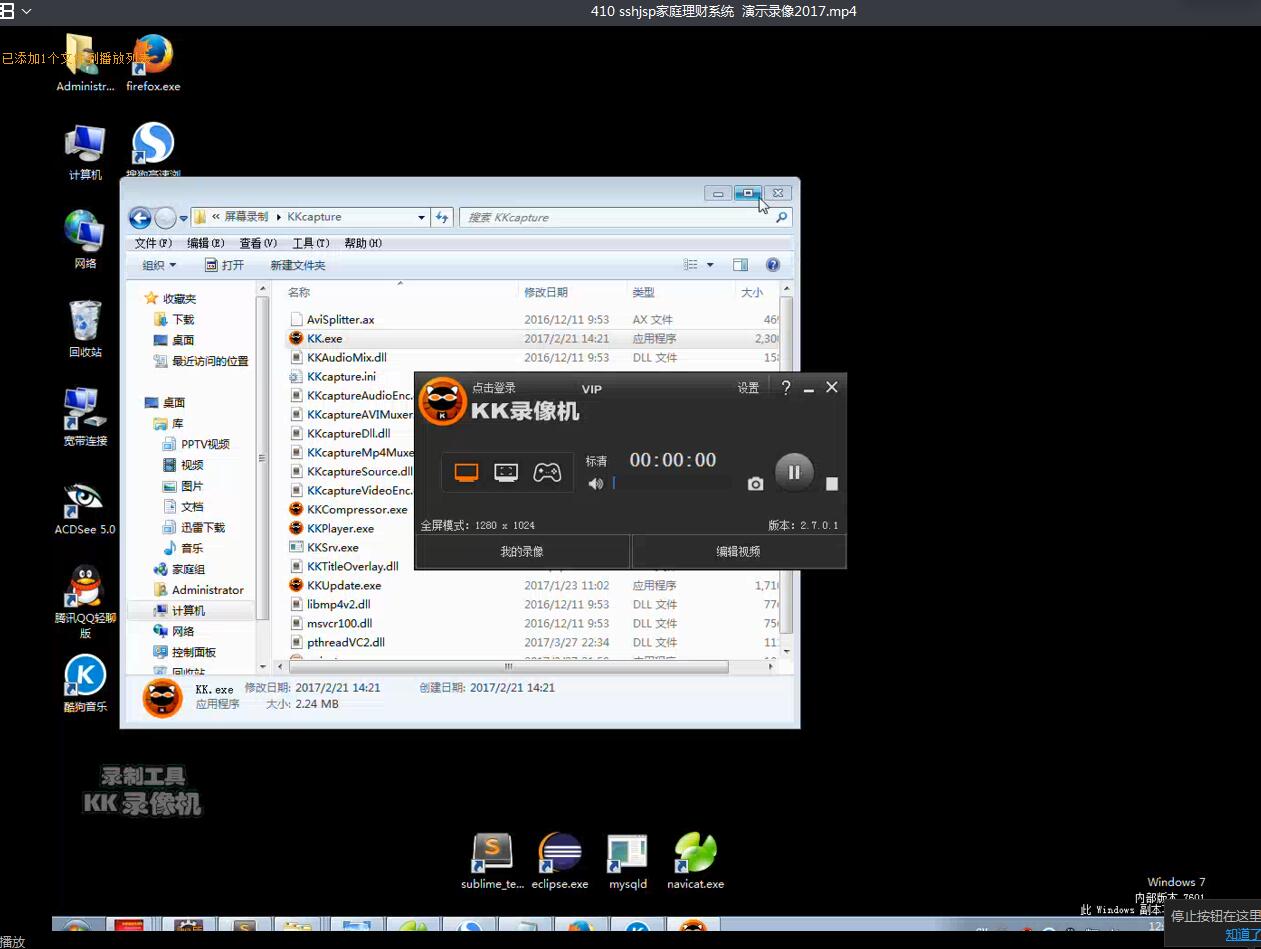Open firefox.exe desktop shortcut
The image size is (1261, 949).
click(153, 62)
